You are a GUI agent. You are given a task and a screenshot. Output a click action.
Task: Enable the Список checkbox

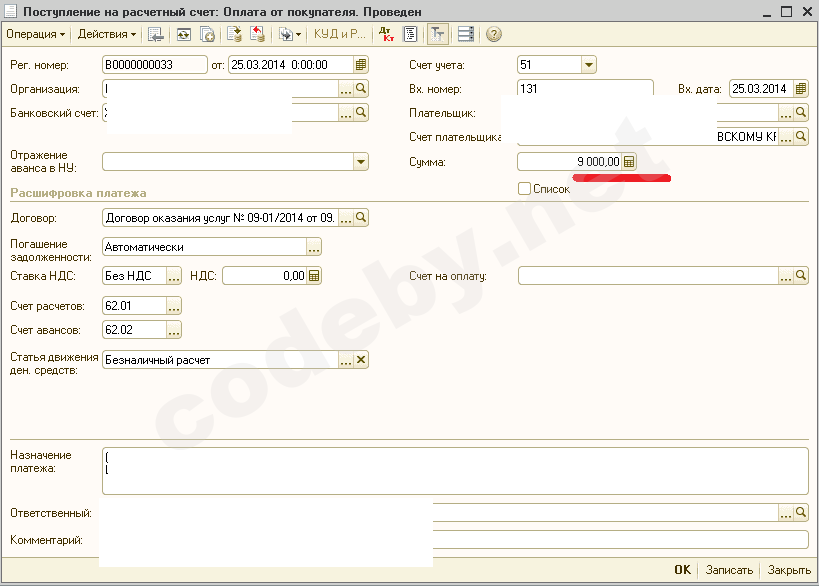click(x=524, y=189)
